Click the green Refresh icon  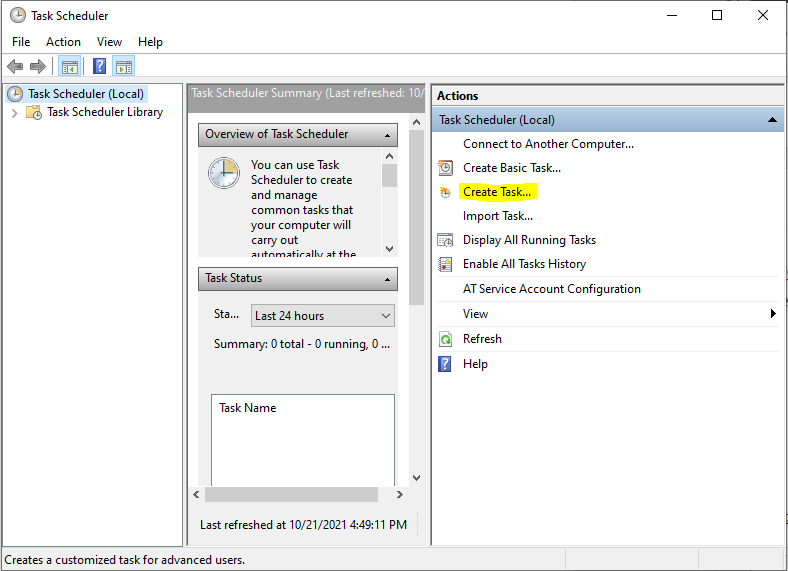(445, 339)
